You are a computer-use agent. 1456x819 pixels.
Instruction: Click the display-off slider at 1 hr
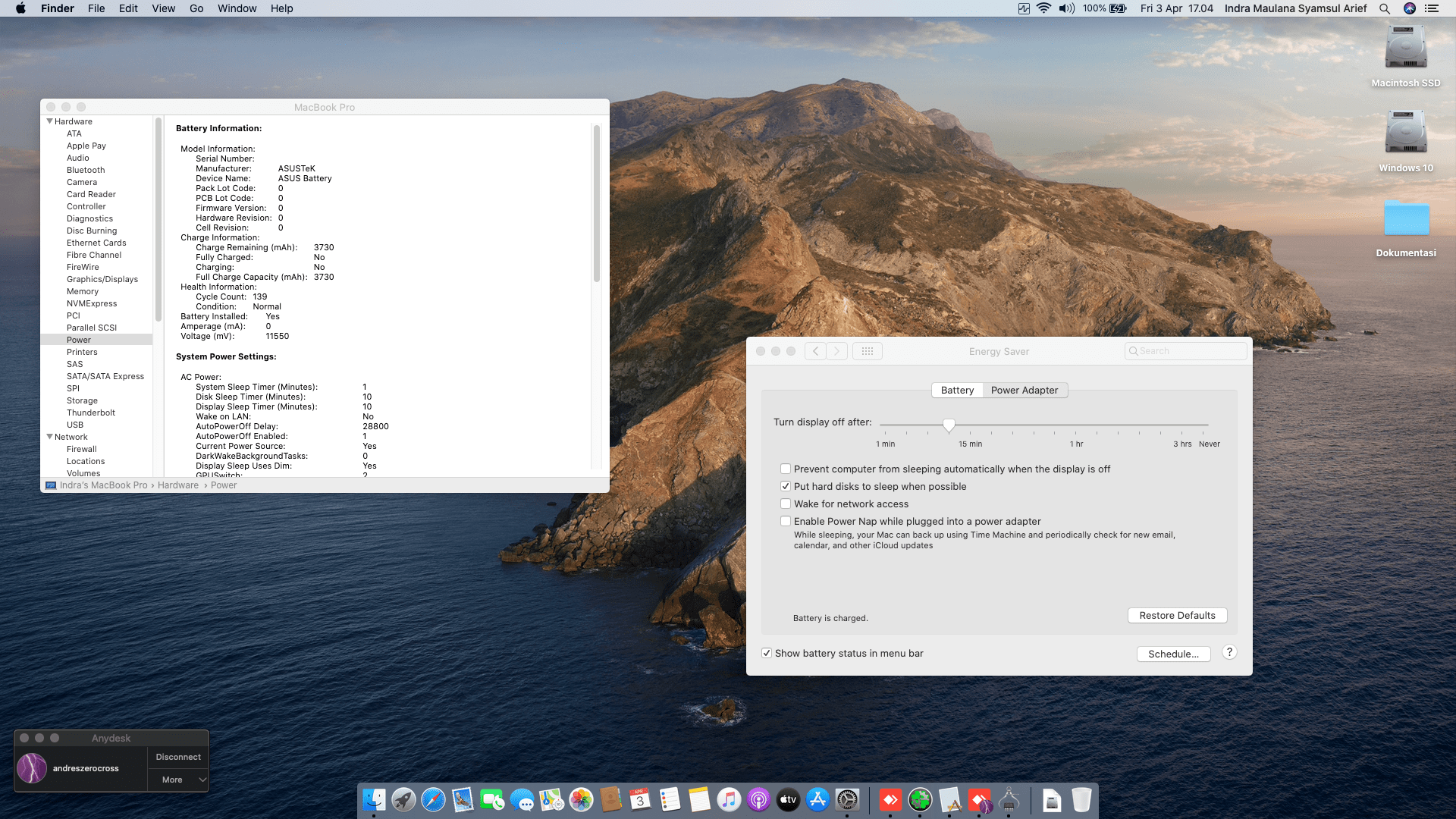1076,425
